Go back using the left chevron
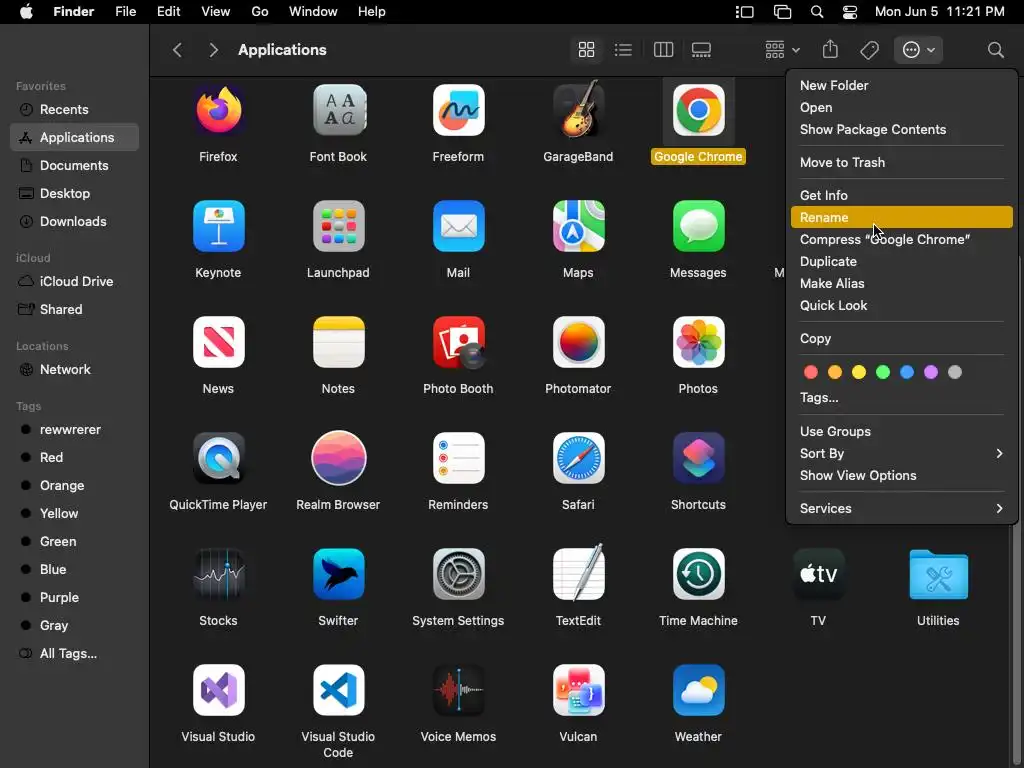1024x768 pixels. coord(177,50)
